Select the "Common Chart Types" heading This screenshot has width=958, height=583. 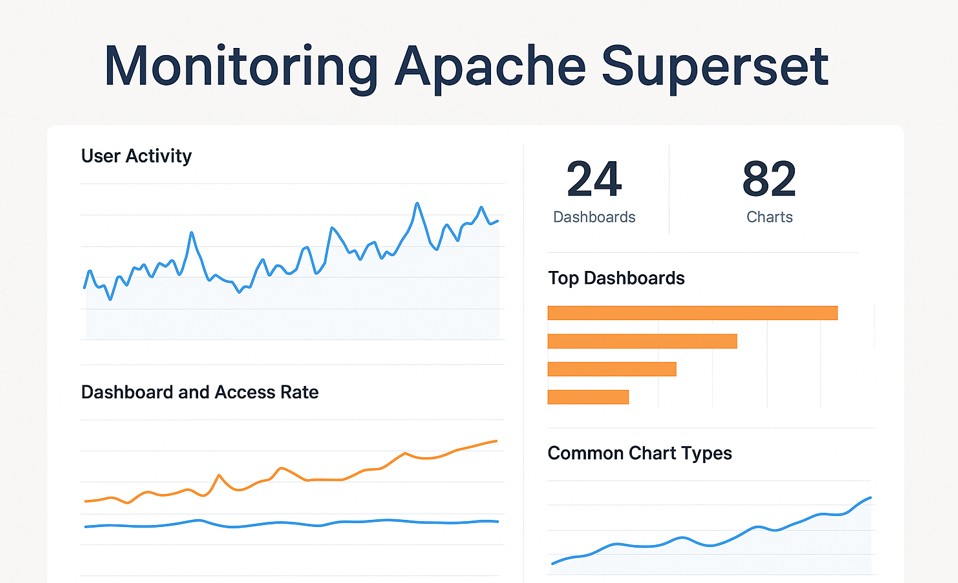[x=640, y=453]
